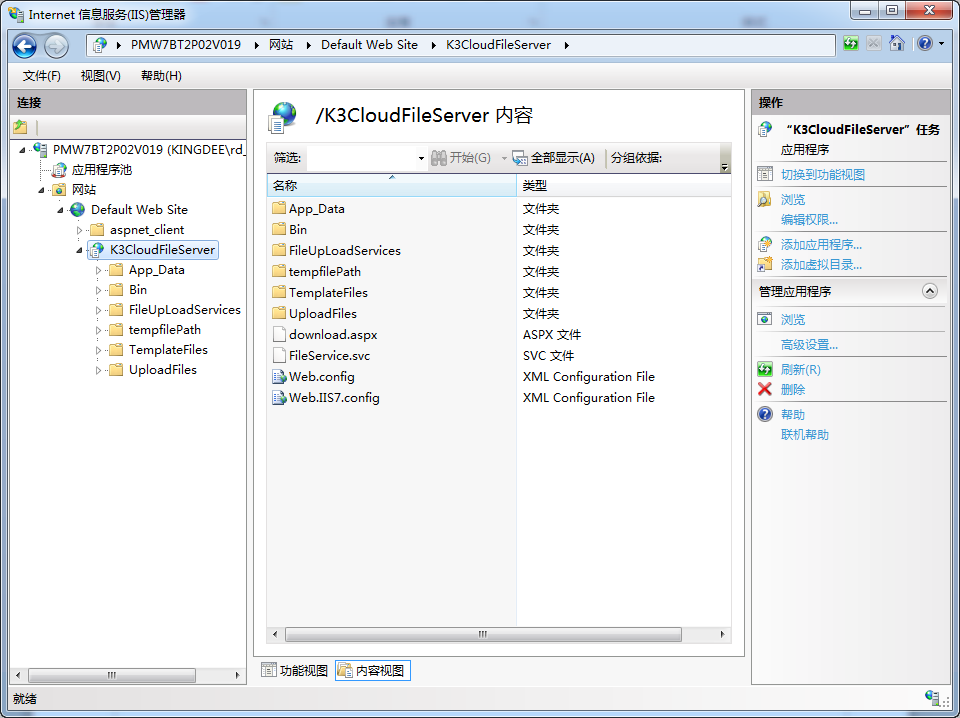The image size is (960, 718).
Task: Open the dropdown arrow next to Help icon
Action: [x=942, y=43]
